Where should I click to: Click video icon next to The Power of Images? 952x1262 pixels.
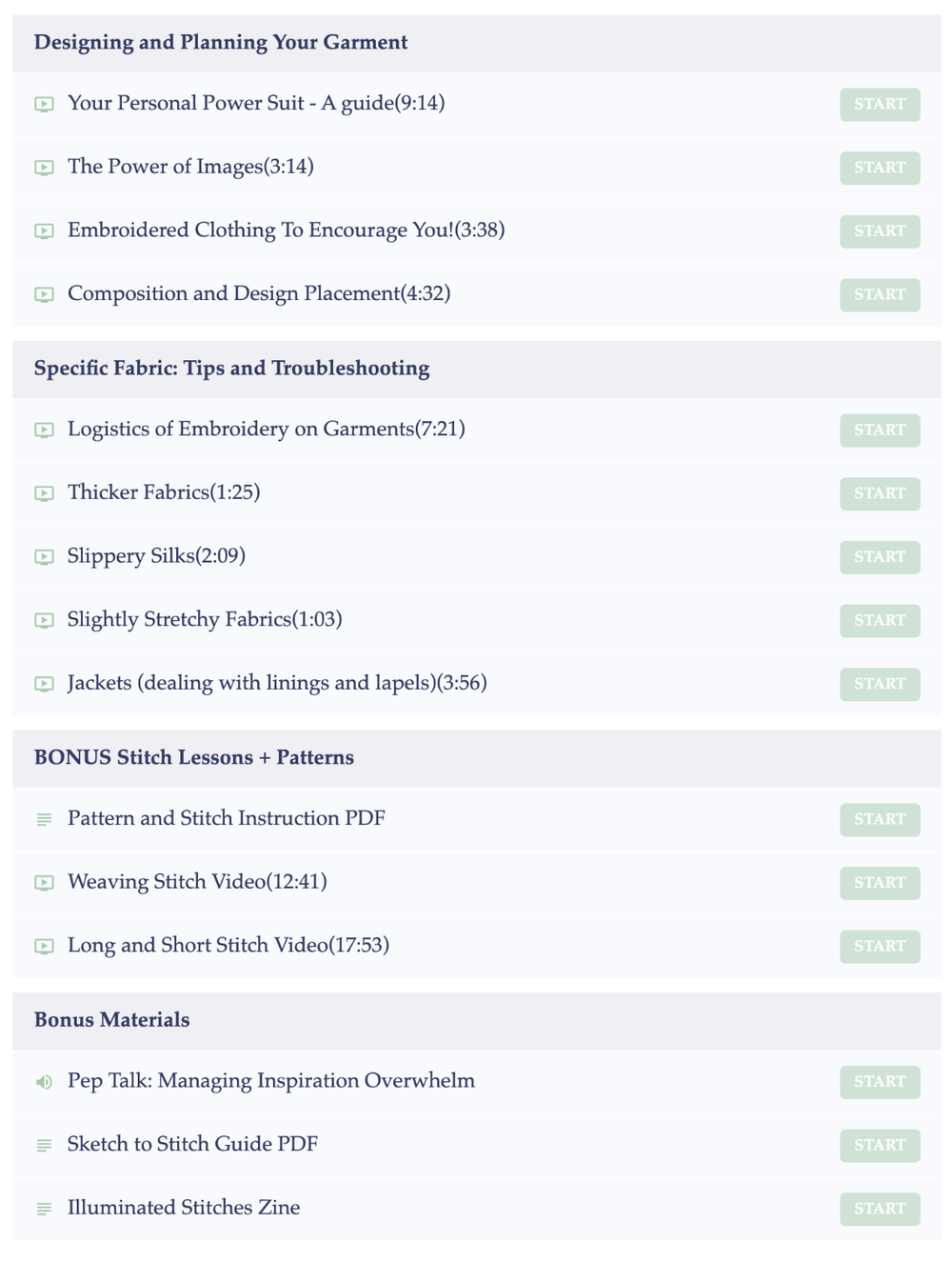coord(44,168)
